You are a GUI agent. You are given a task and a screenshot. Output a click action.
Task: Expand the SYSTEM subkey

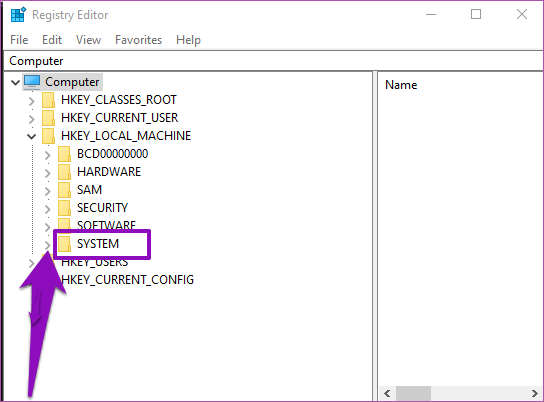(48, 245)
